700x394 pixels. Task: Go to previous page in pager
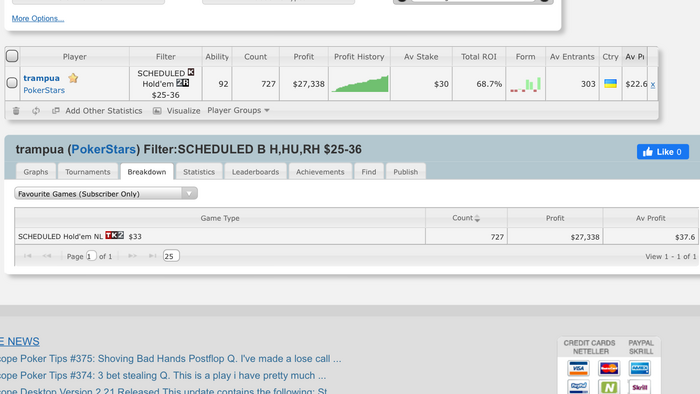point(47,256)
